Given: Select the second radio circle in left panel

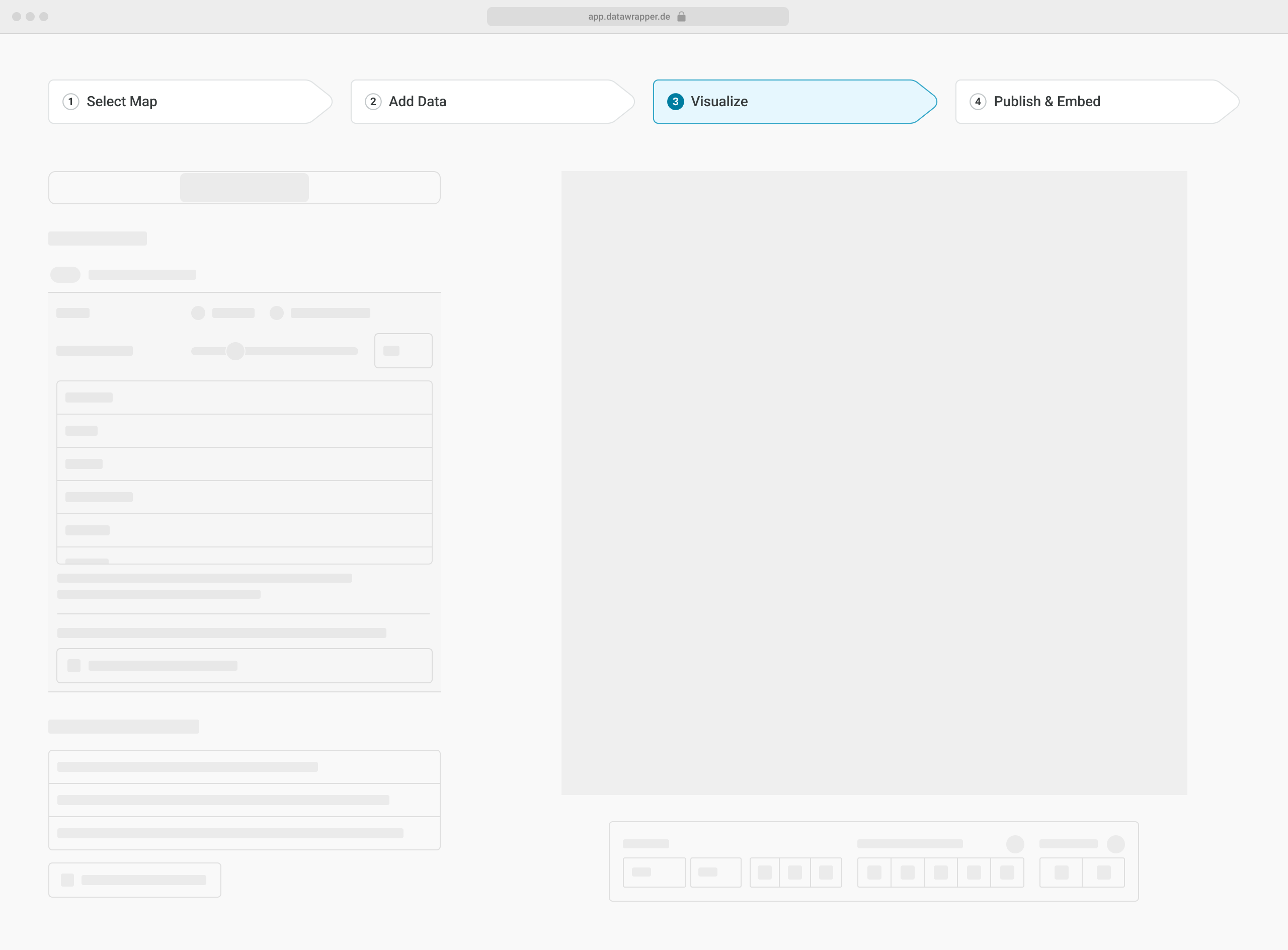Looking at the screenshot, I should [x=277, y=313].
